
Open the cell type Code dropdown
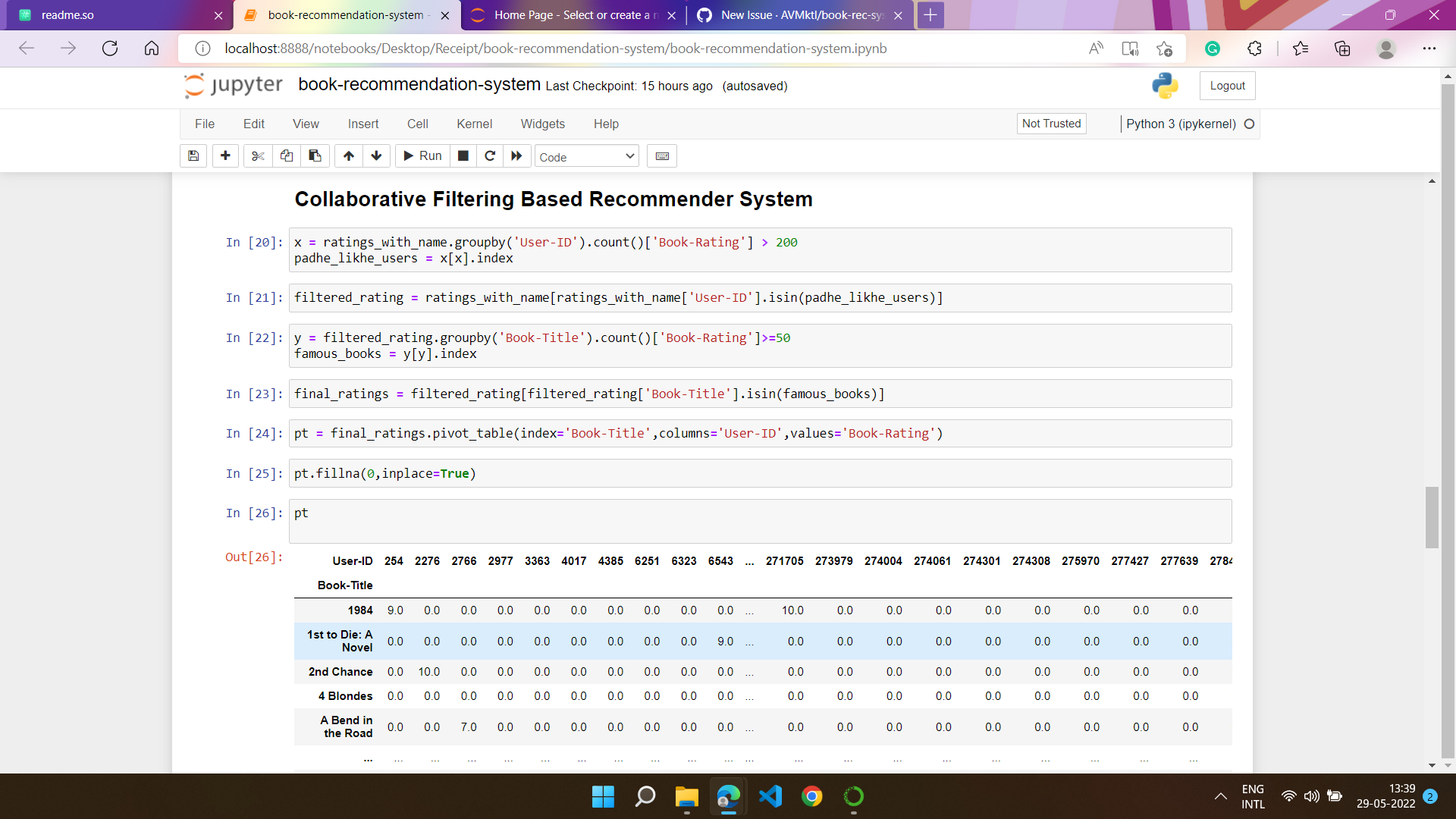click(587, 157)
